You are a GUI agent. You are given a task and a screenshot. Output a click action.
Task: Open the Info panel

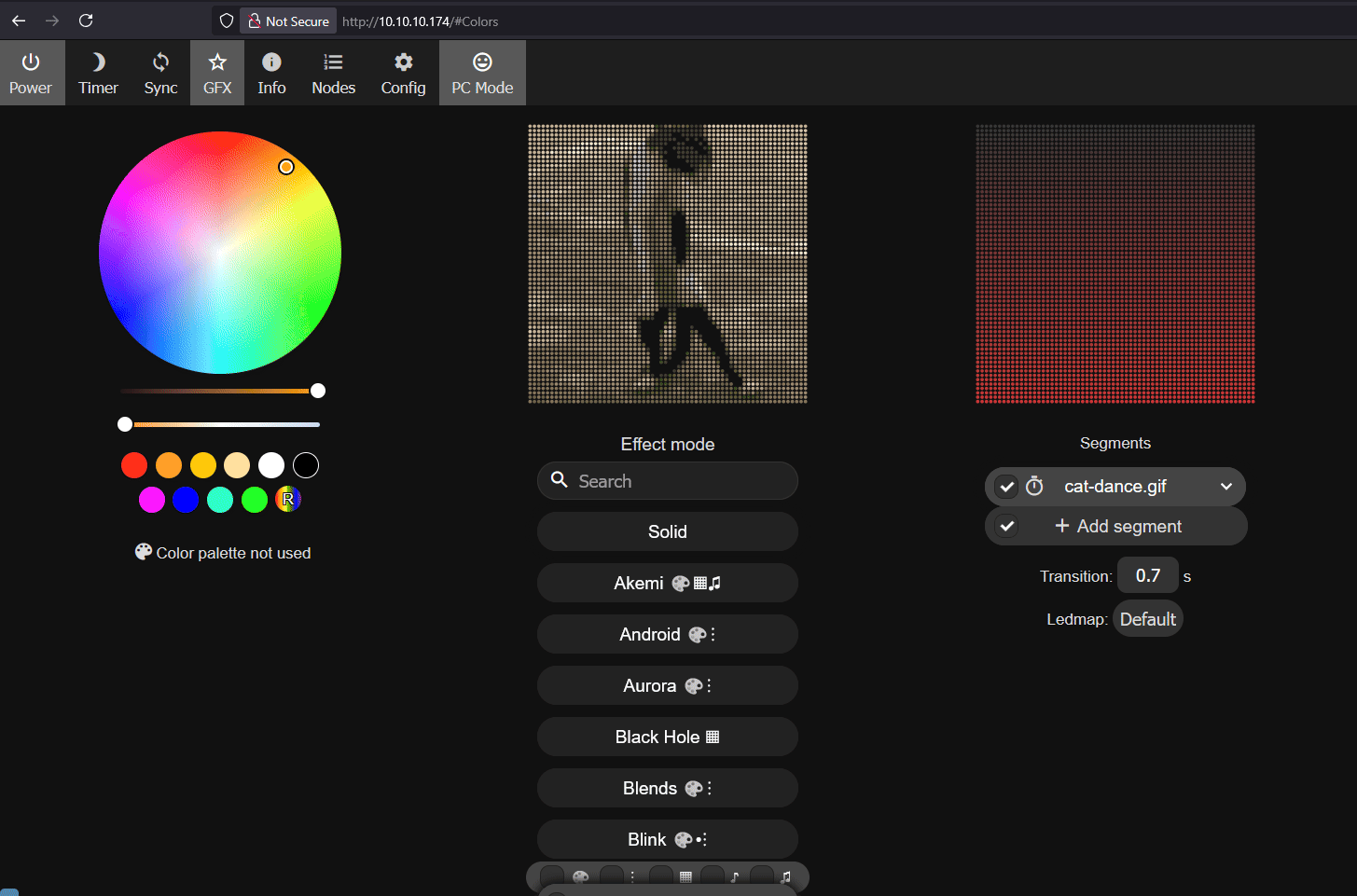[x=271, y=73]
